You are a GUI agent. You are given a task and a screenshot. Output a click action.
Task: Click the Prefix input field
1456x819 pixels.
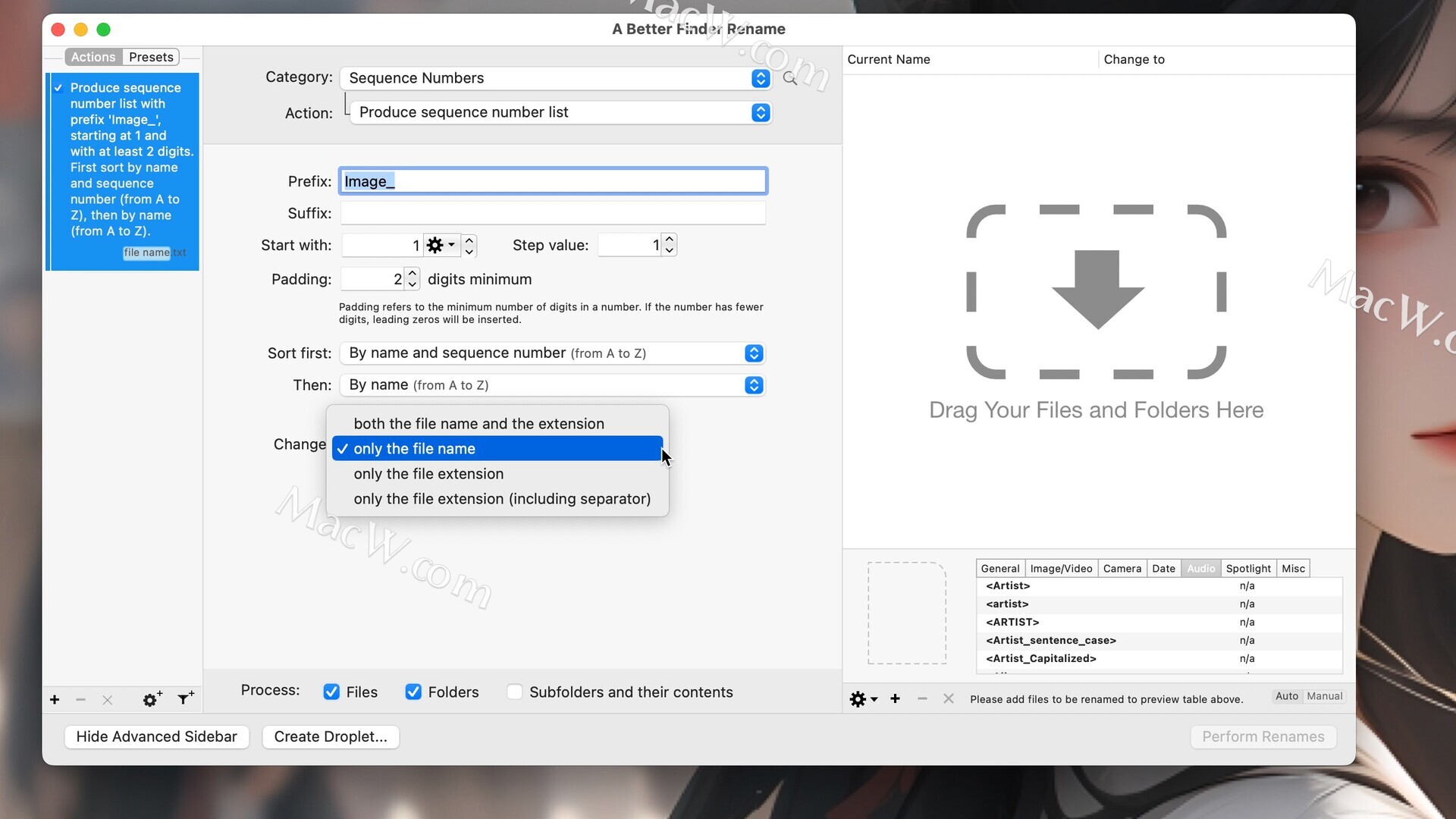point(553,181)
